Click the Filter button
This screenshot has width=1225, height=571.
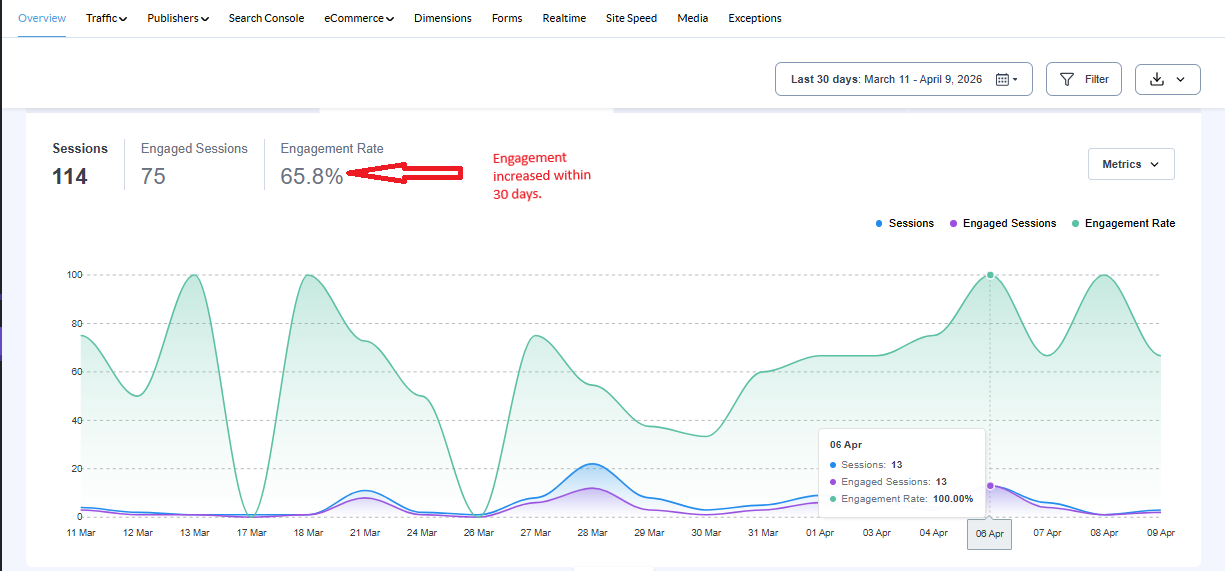(1084, 79)
